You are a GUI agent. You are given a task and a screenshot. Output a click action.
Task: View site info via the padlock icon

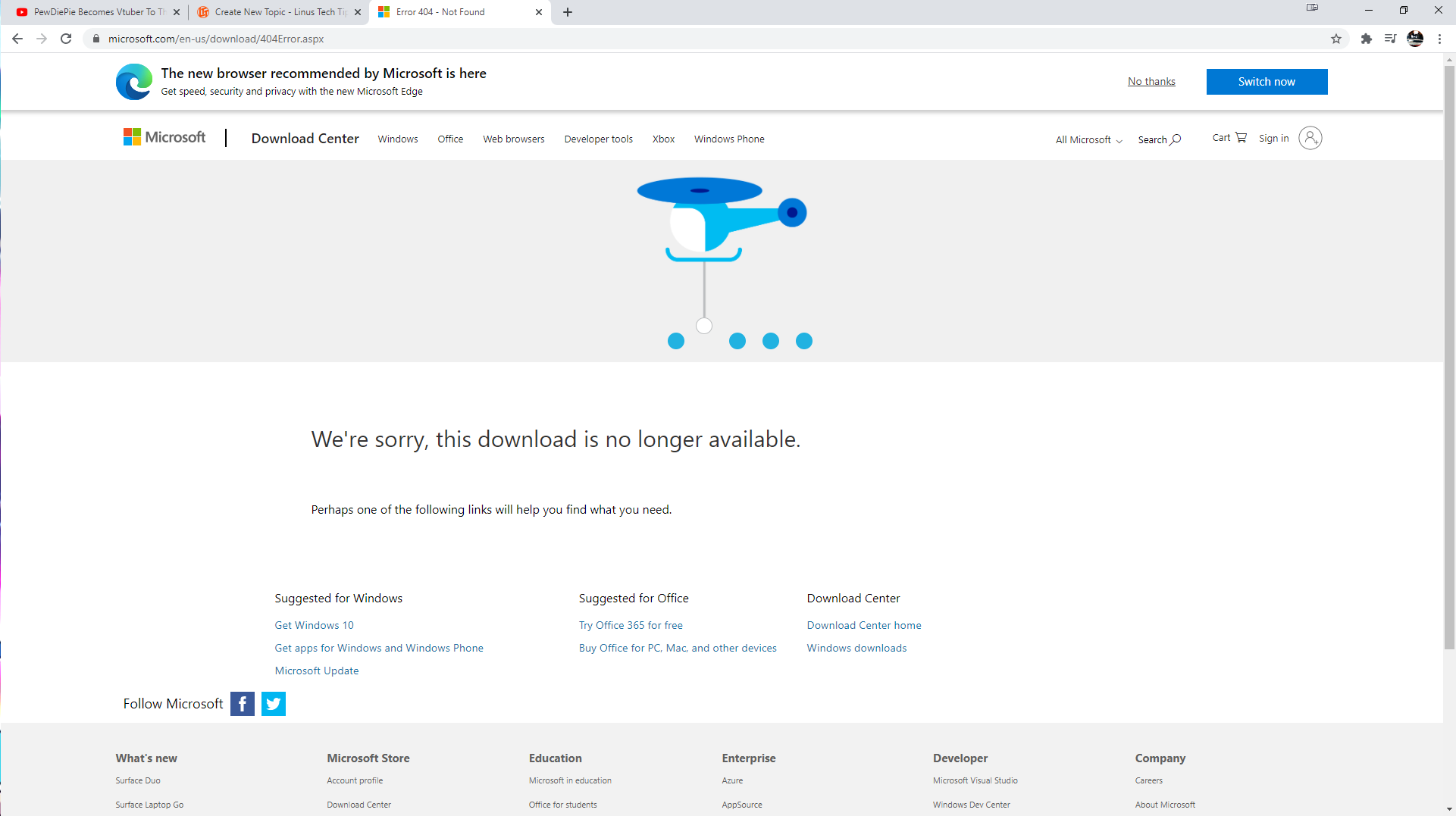coord(96,39)
